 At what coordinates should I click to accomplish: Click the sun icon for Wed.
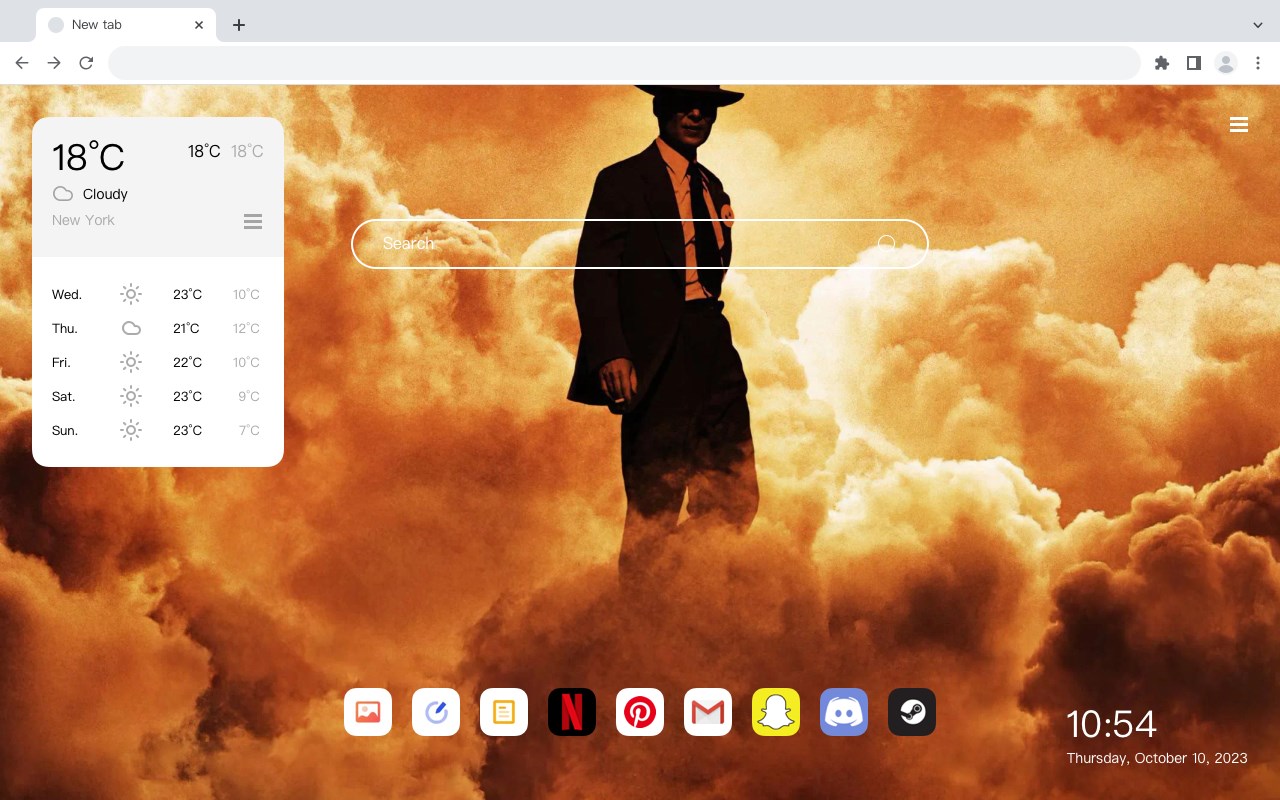(x=131, y=294)
